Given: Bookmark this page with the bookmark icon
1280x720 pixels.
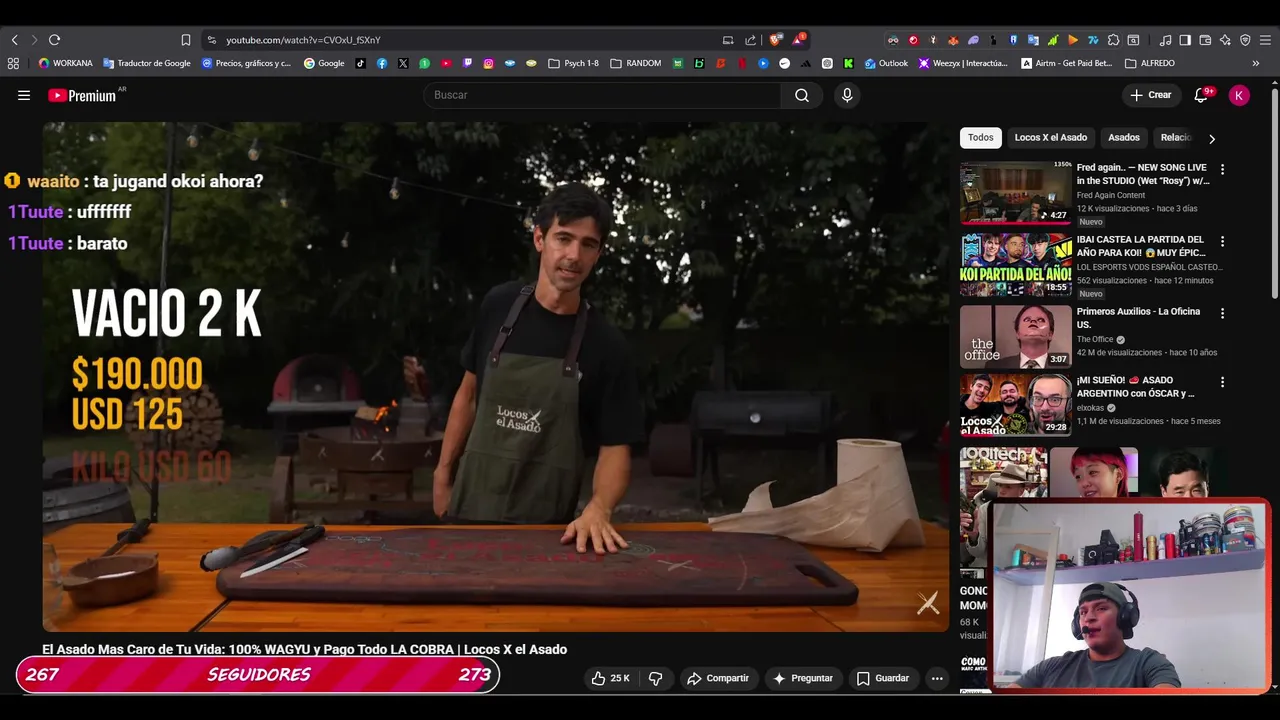Looking at the screenshot, I should coord(185,40).
